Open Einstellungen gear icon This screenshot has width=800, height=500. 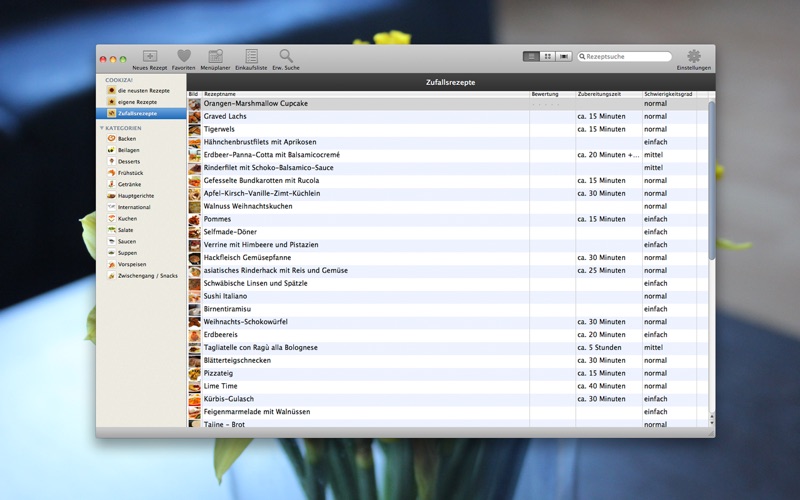(694, 60)
